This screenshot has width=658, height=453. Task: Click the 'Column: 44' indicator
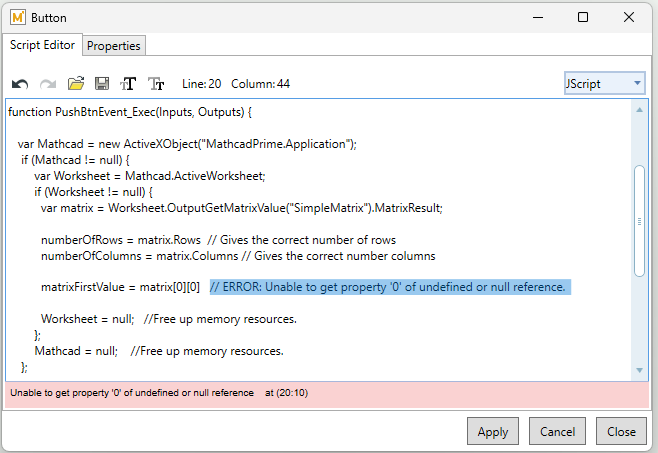(x=260, y=84)
